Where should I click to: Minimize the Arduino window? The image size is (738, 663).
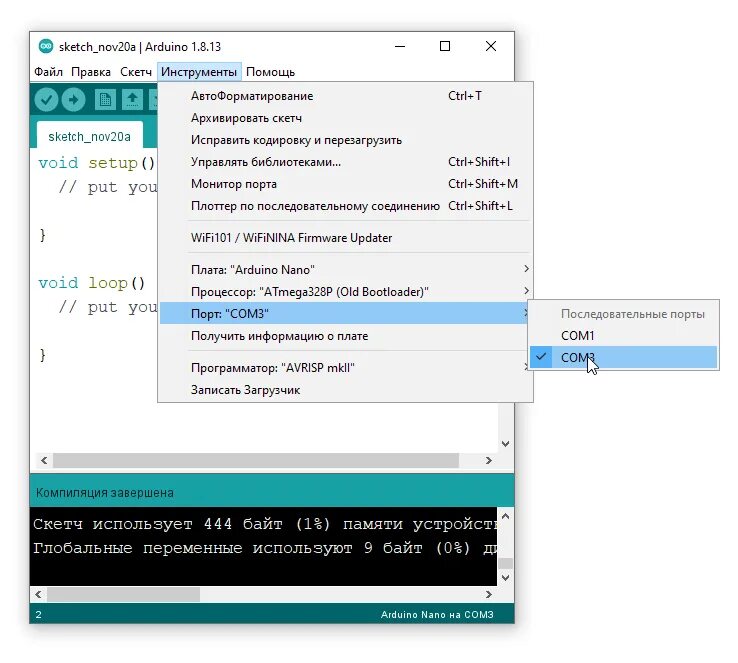[x=400, y=46]
